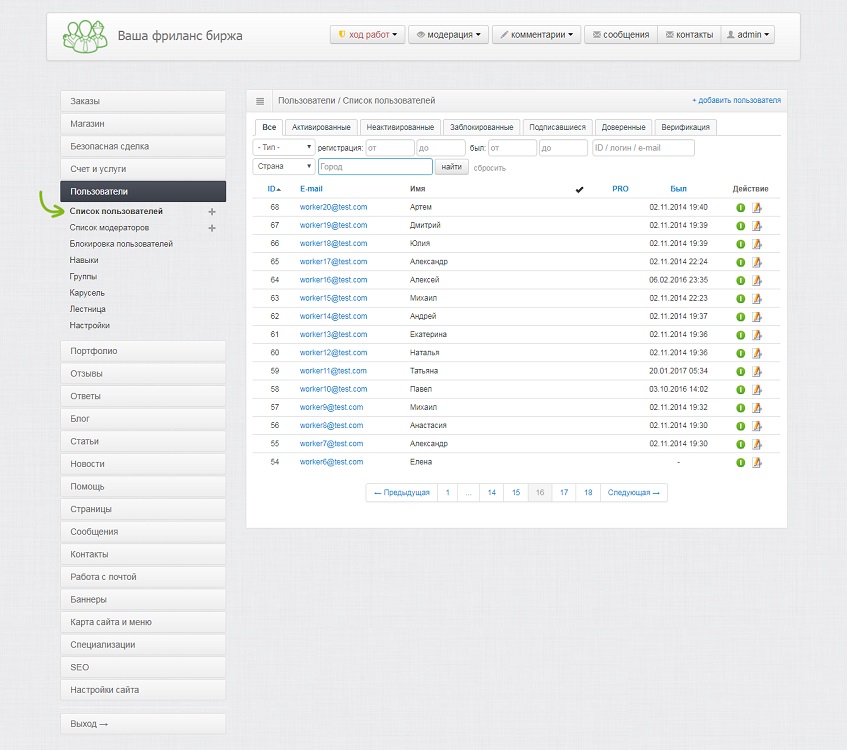The image size is (847, 750).
Task: Open the Тип filter dropdown
Action: point(284,148)
